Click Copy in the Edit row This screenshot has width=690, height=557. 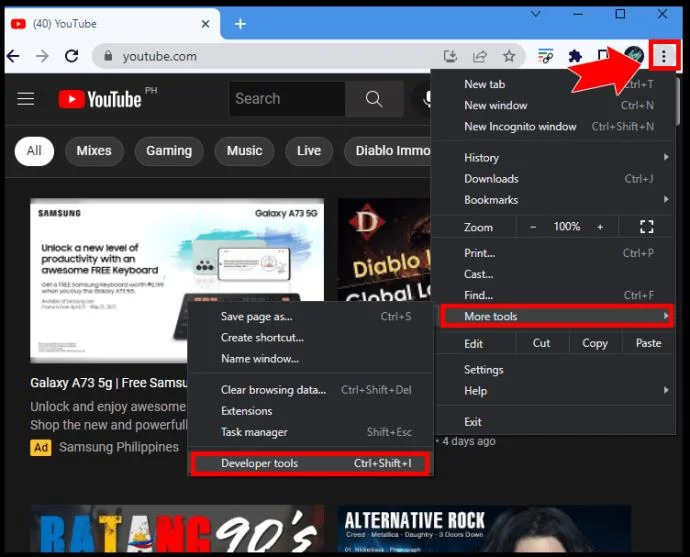595,343
